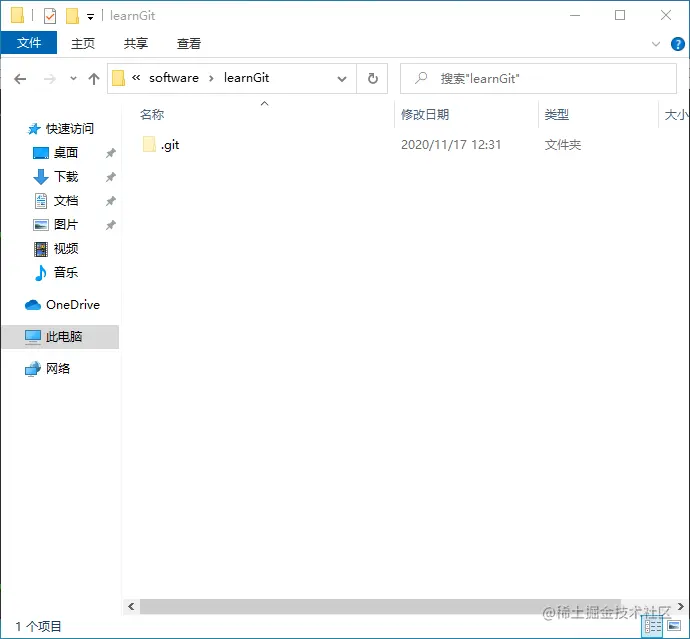
Task: Click the horizontal scrollbar left arrow
Action: tap(131, 606)
